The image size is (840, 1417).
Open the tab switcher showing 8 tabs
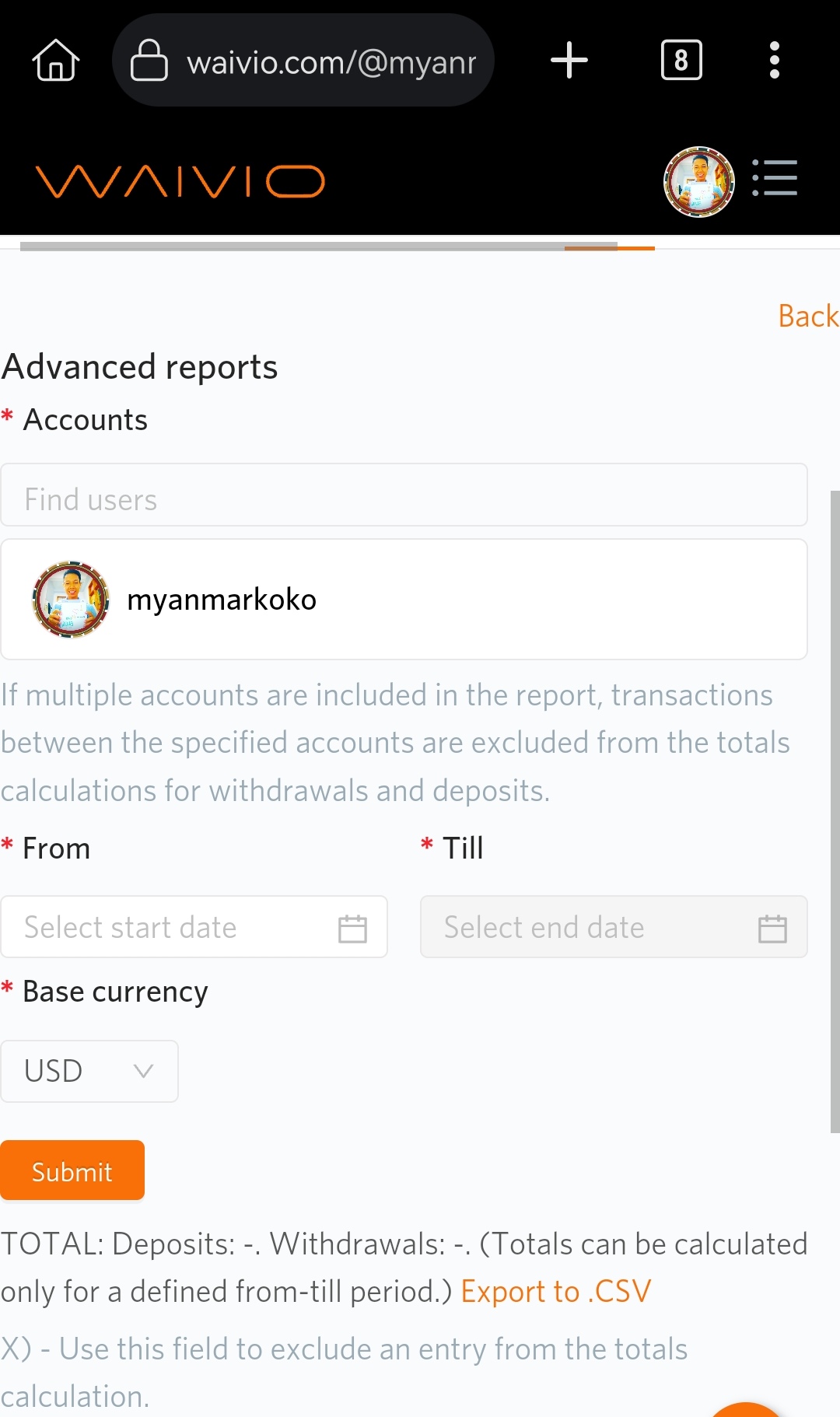pos(681,60)
